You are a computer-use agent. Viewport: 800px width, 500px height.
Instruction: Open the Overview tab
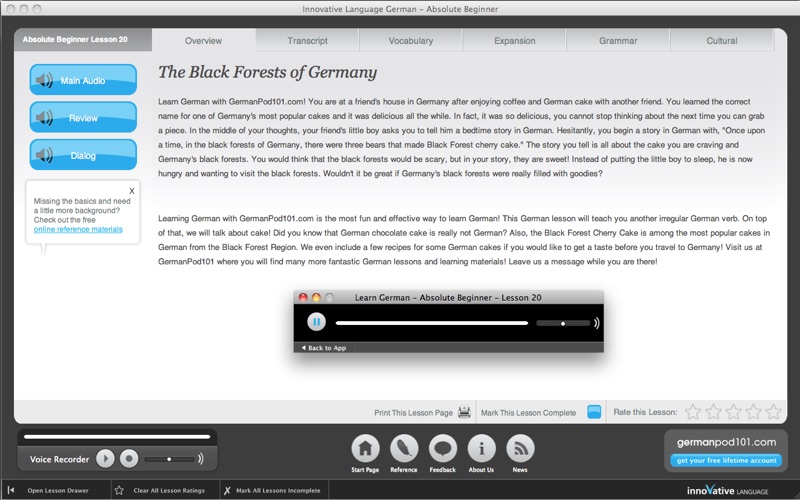click(204, 40)
